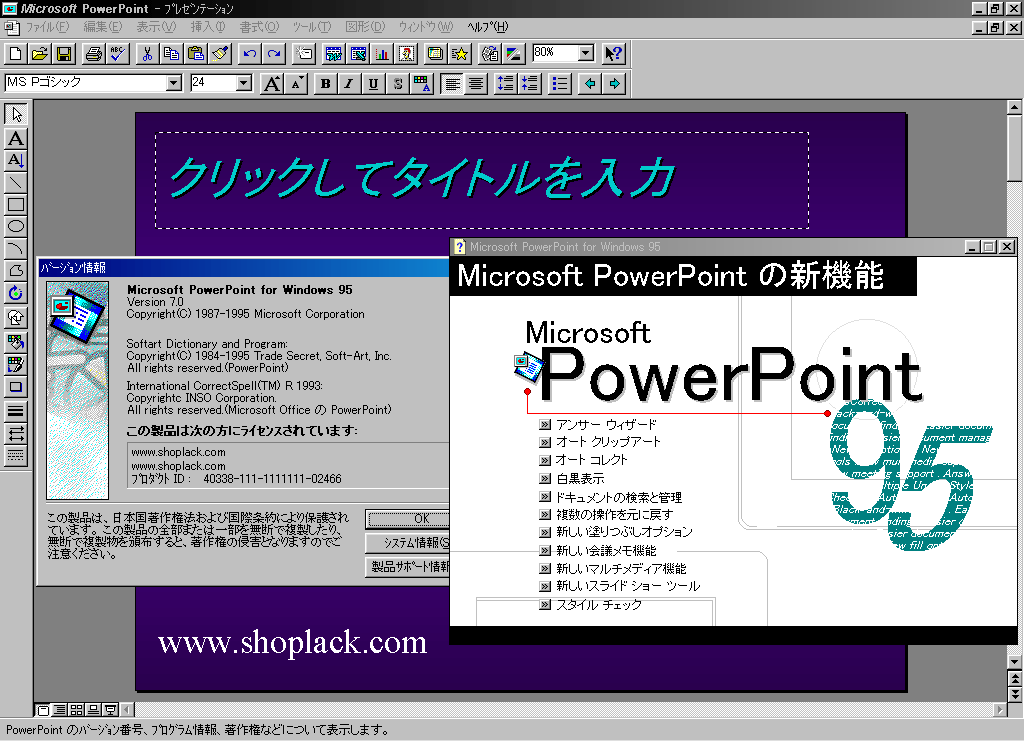Open the Fill Color paint bucket palette
Image resolution: width=1024 pixels, height=741 pixels.
pos(16,341)
